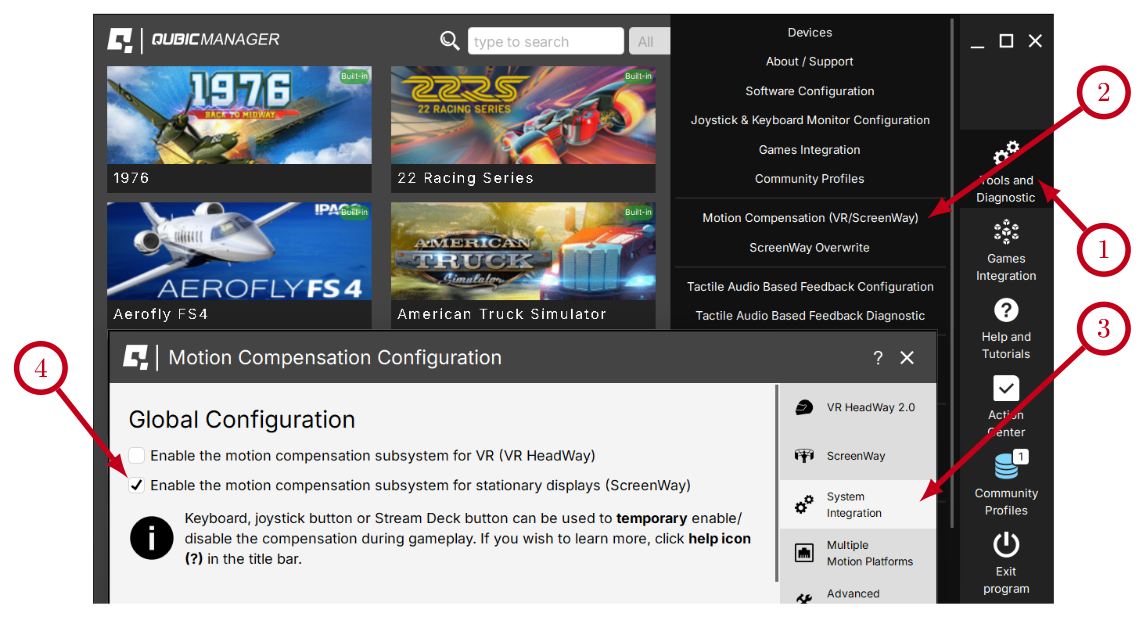The image size is (1145, 618).
Task: Select ScreenWay Overwrite menu entry
Action: (x=810, y=247)
